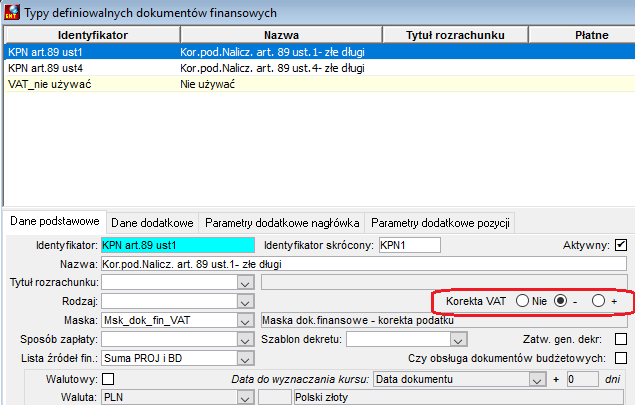Click the Tytuł rozrachunku description field
This screenshot has height=405, width=635.
[444, 282]
